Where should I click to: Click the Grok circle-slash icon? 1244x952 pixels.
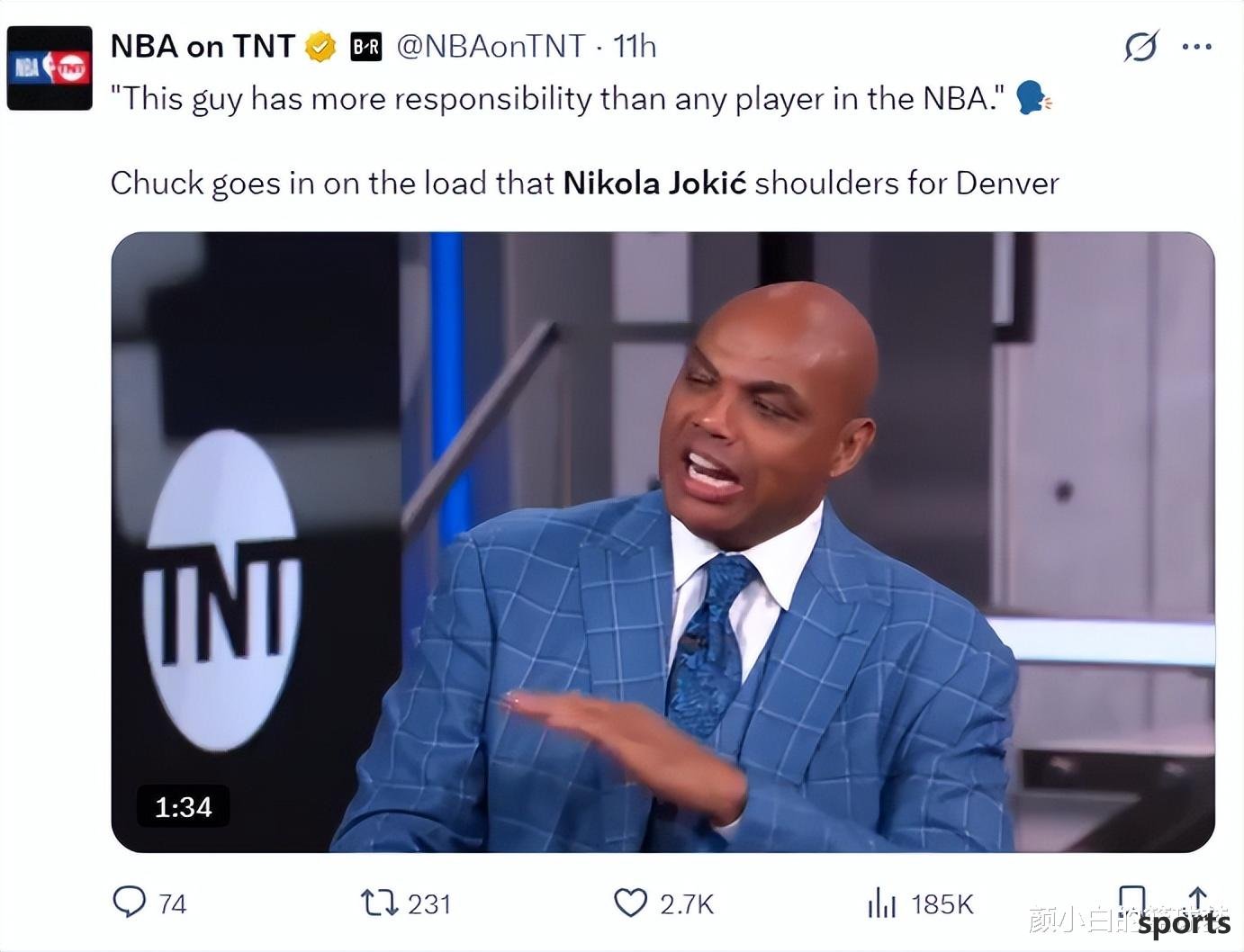1140,46
